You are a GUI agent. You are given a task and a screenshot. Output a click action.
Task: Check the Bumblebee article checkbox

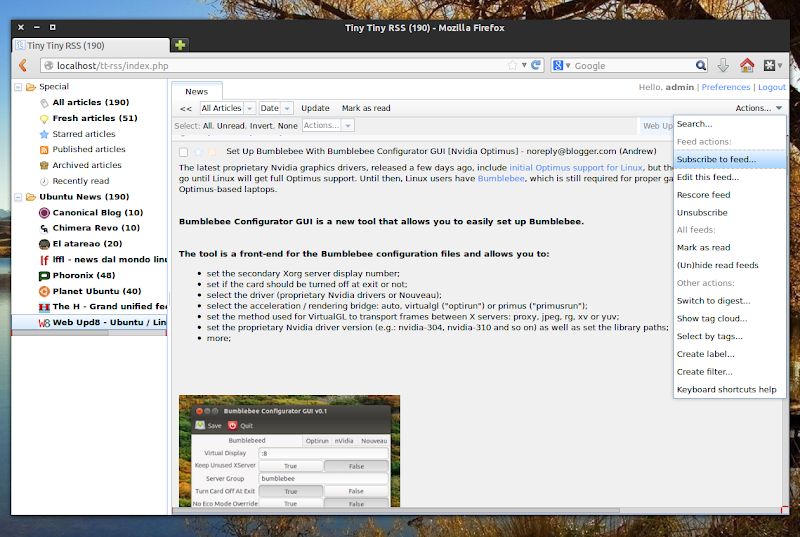coord(184,152)
